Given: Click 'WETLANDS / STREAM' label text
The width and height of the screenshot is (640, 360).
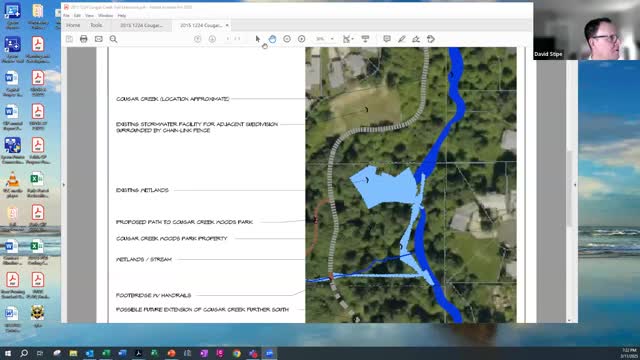Looking at the screenshot, I should (144, 259).
